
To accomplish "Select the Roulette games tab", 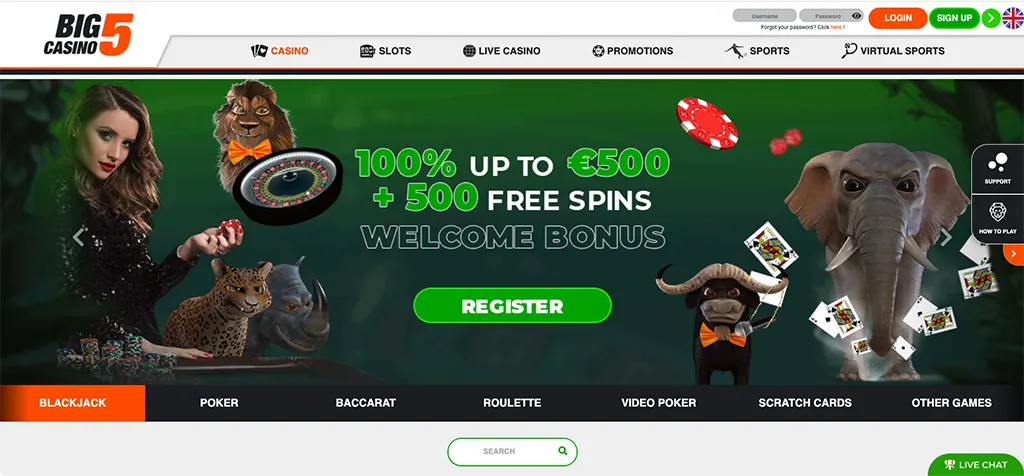I will click(x=512, y=403).
